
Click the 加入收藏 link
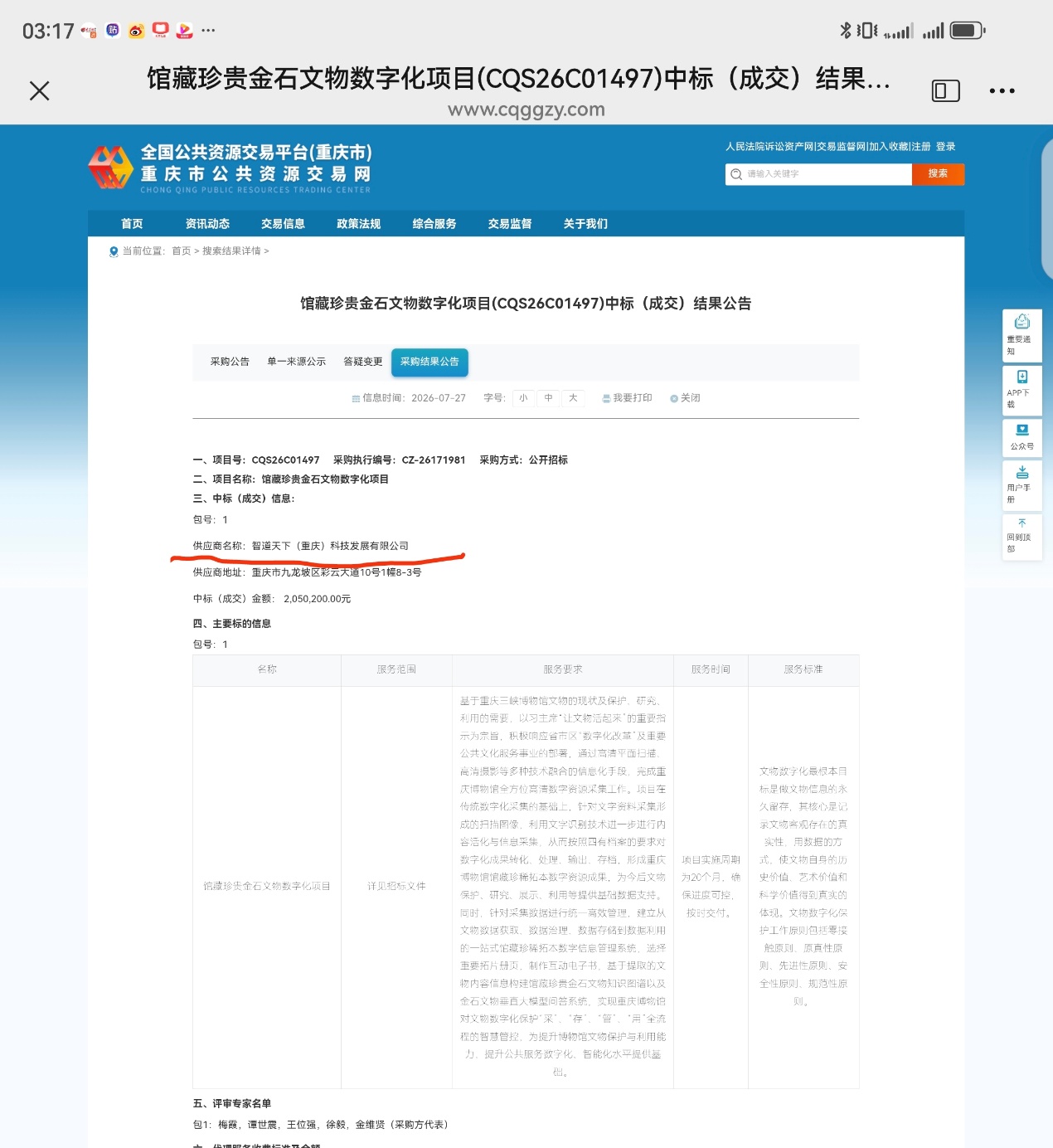click(889, 147)
